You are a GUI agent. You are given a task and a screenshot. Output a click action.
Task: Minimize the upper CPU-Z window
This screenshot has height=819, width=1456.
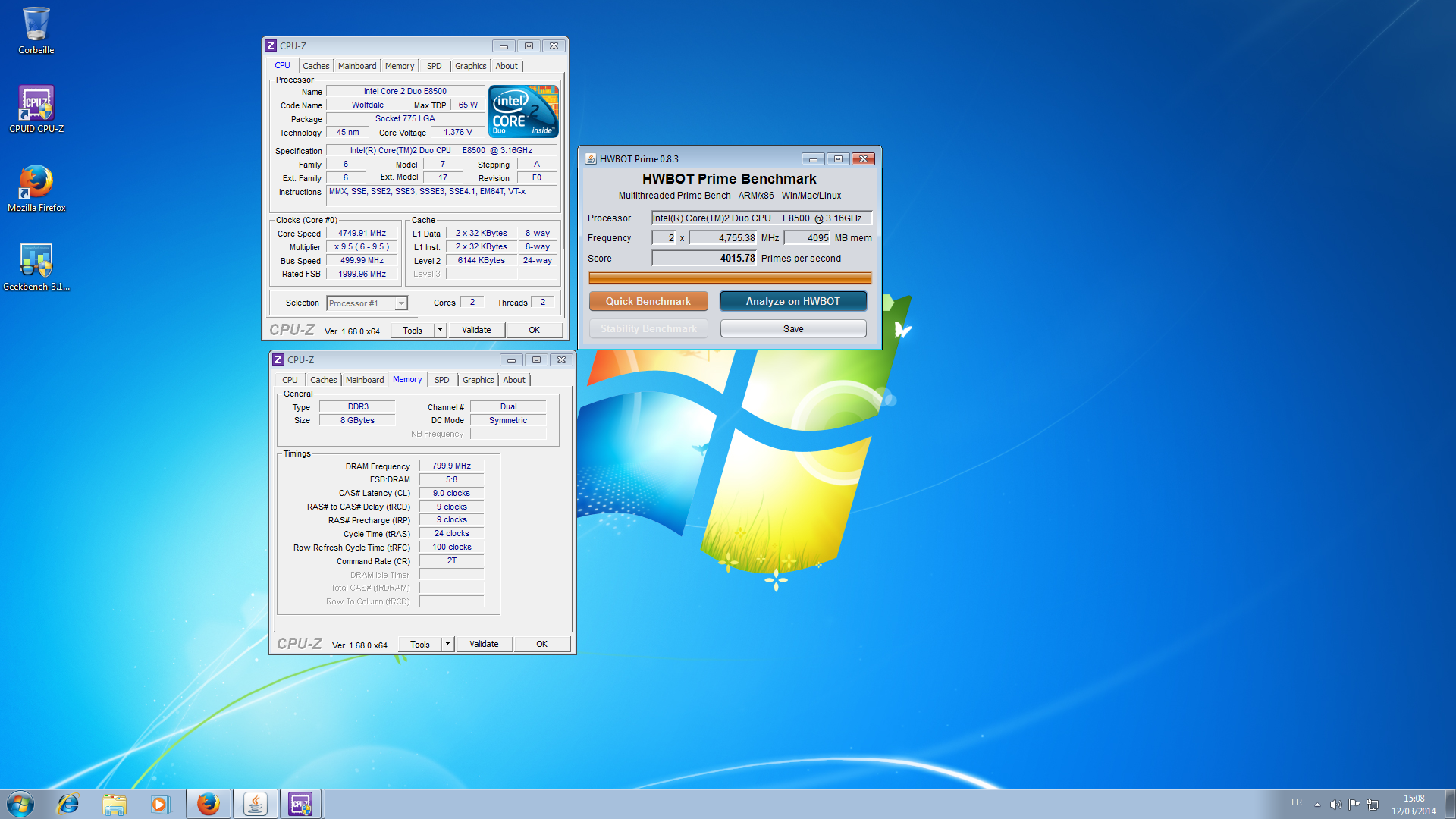coord(504,46)
